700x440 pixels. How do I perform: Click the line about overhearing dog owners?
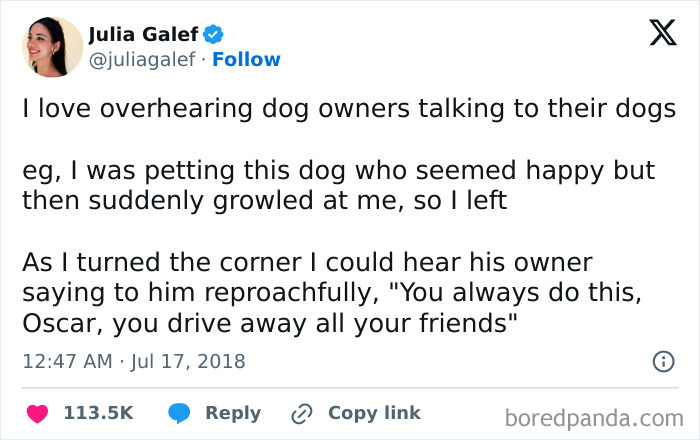point(349,109)
